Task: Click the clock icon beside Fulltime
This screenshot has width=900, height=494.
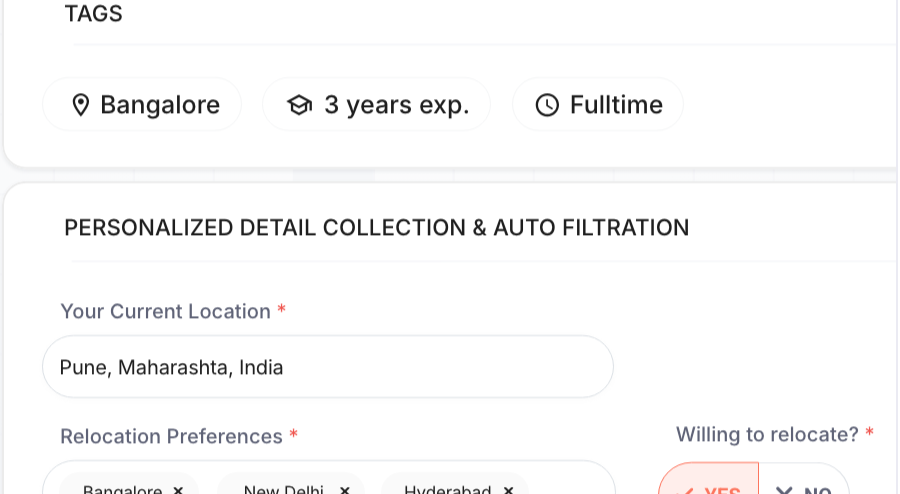Action: pyautogui.click(x=547, y=105)
